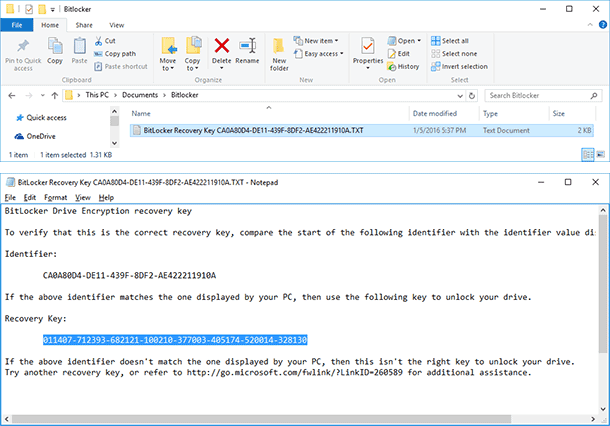The width and height of the screenshot is (610, 426).
Task: Click the identifier CA0A80D4 line in Notepad
Action: coord(129,276)
